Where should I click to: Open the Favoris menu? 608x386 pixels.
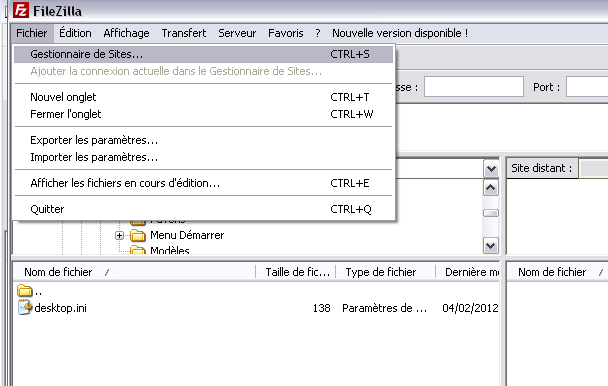286,33
